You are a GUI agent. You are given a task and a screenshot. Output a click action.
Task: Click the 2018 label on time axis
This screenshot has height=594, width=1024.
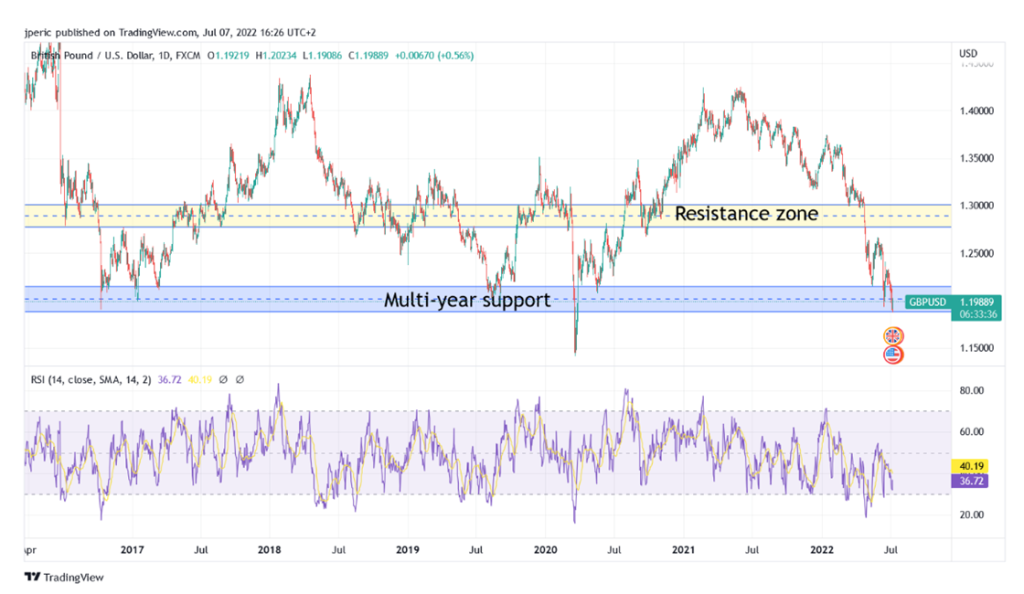268,549
